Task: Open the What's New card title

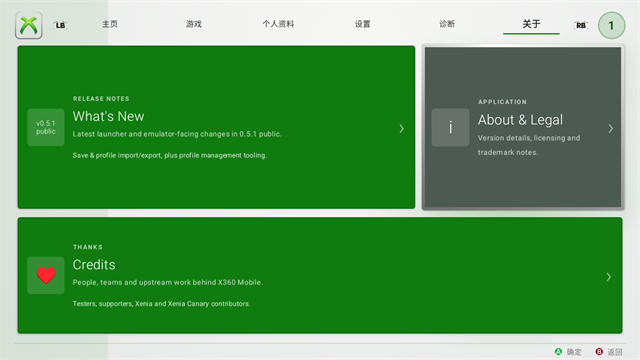Action: pos(109,116)
